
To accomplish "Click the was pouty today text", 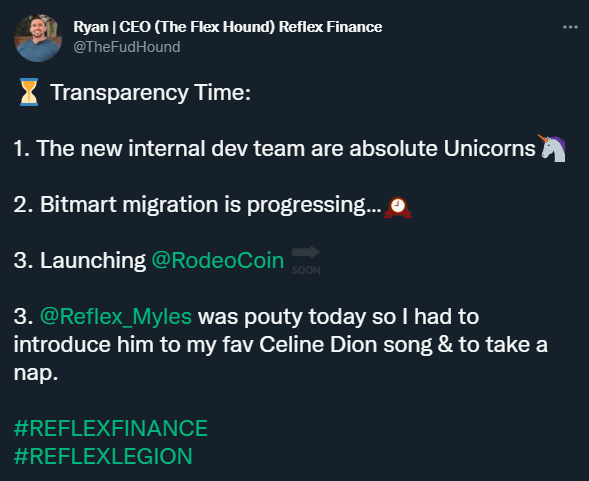I will pos(282,316).
